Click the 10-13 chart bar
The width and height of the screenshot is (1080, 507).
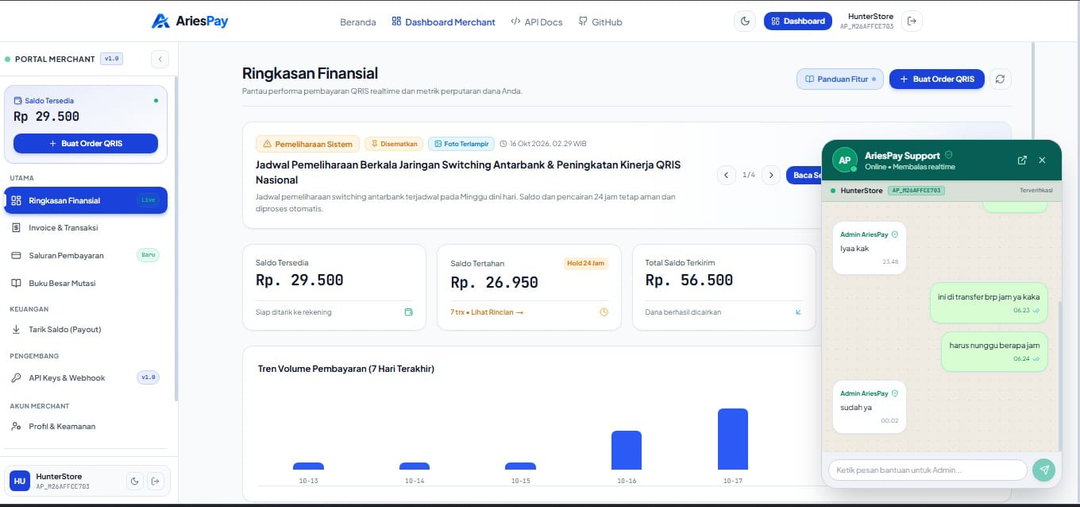coord(308,466)
